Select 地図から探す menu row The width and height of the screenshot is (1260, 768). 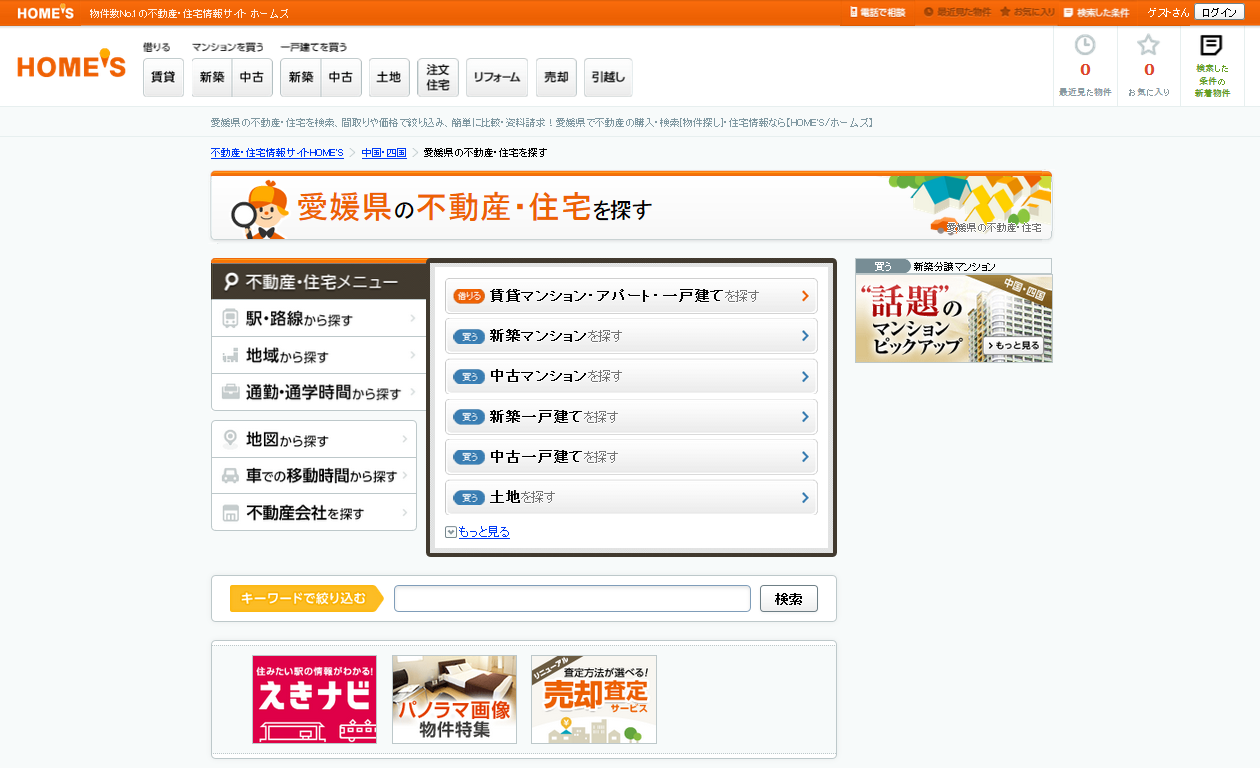pyautogui.click(x=314, y=439)
